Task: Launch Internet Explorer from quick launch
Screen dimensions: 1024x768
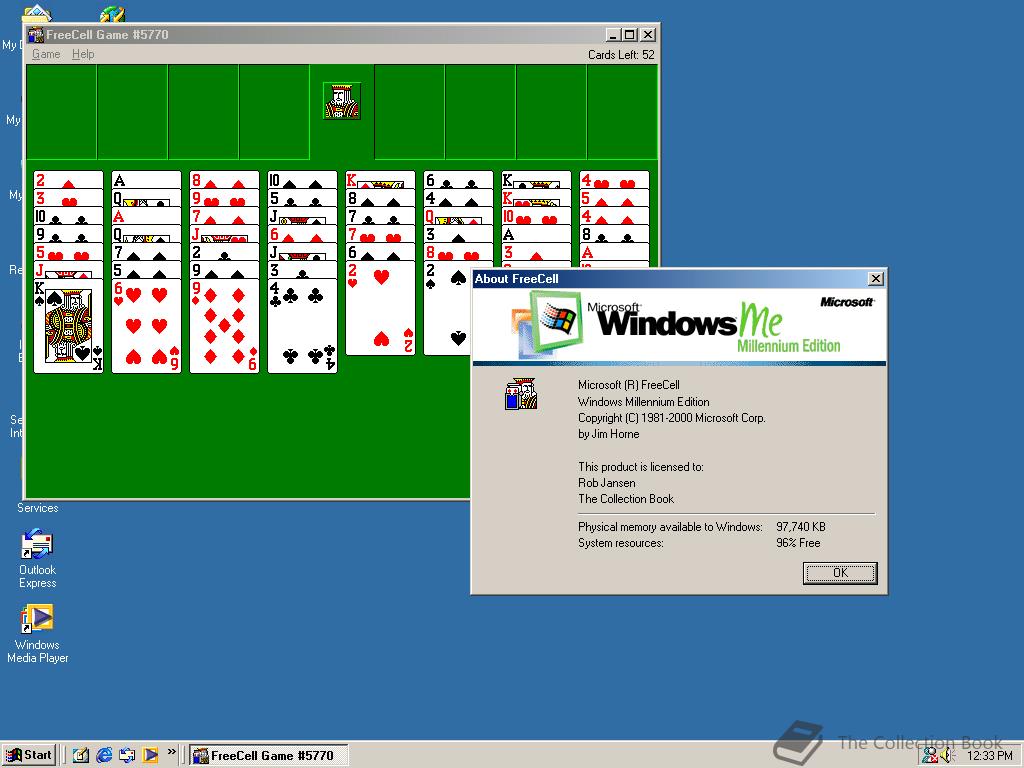Action: pyautogui.click(x=104, y=755)
